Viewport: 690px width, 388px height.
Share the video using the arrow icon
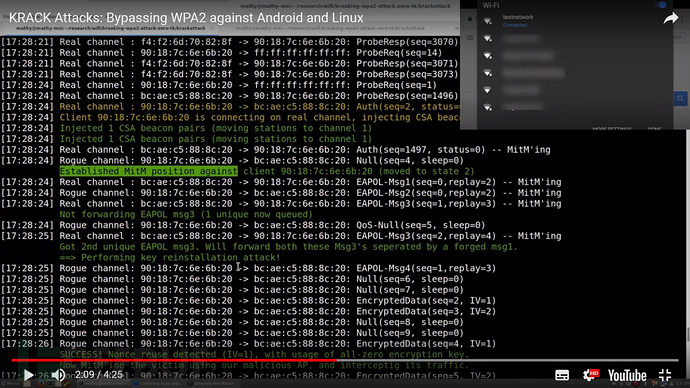[671, 18]
